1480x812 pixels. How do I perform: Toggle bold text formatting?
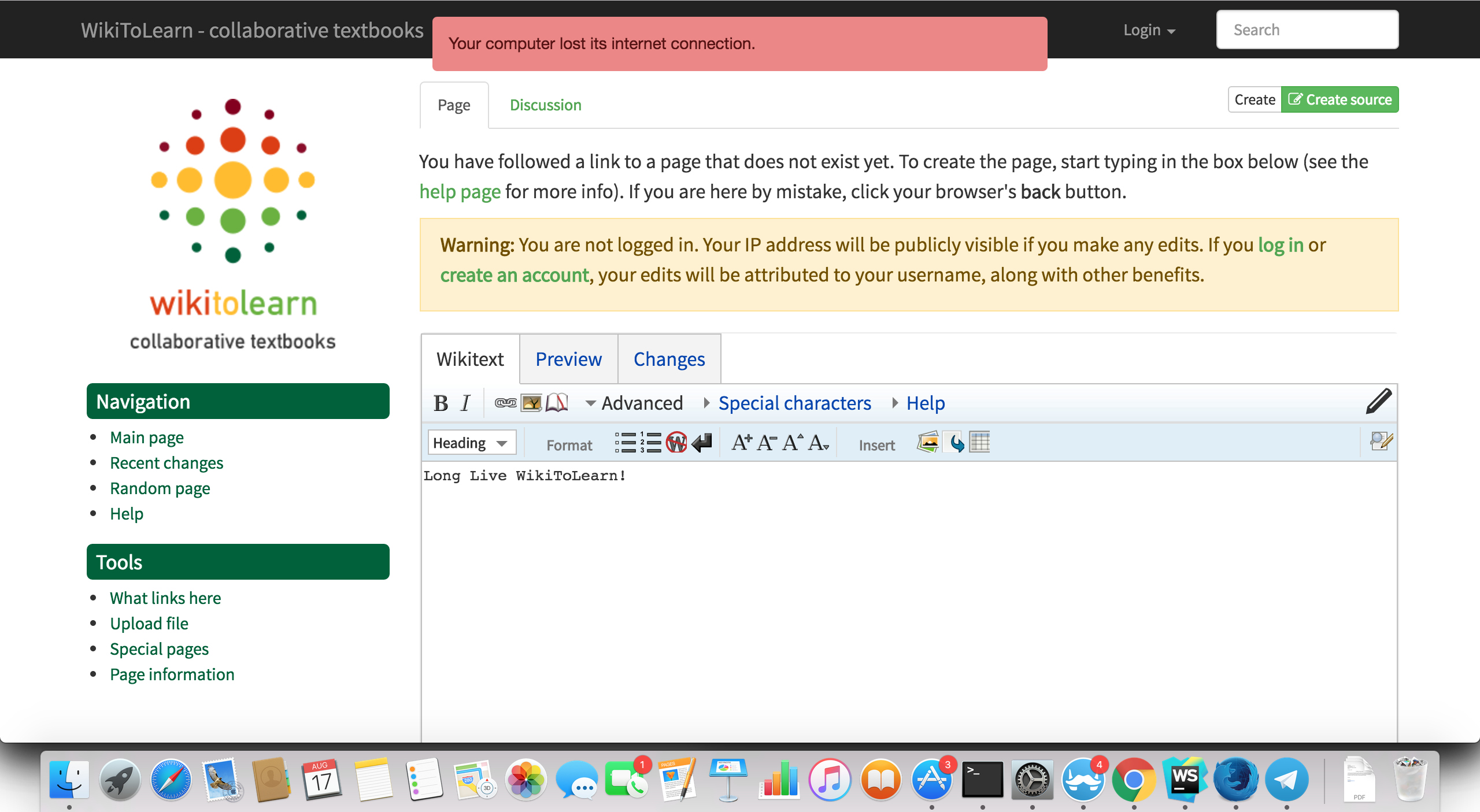click(441, 403)
